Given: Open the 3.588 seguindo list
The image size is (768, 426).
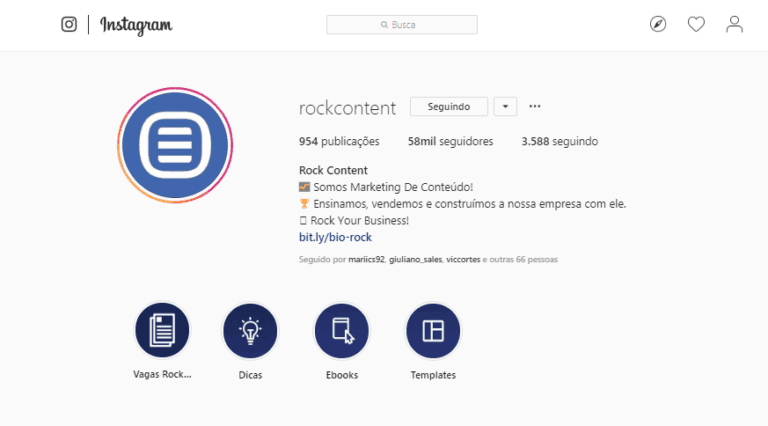Looking at the screenshot, I should point(559,142).
